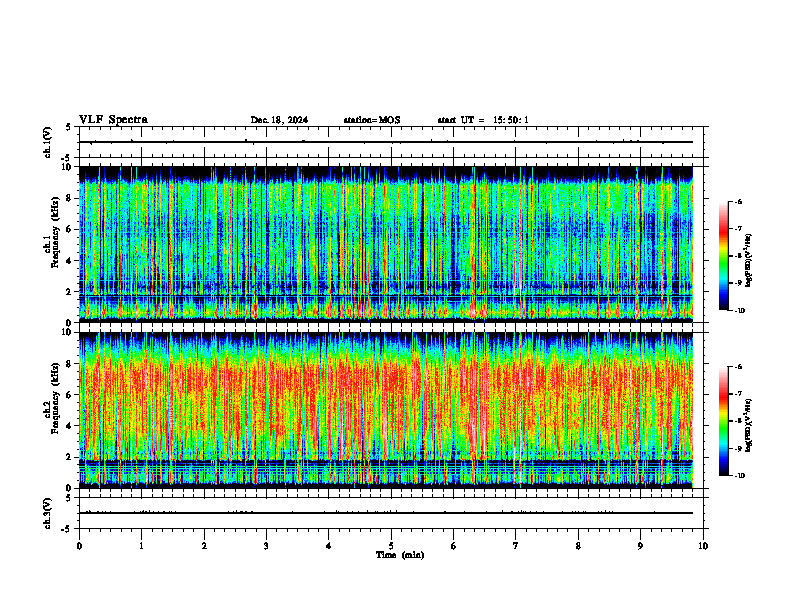Click the "VLF Spectra" title text
The width and height of the screenshot is (792, 612).
pyautogui.click(x=114, y=120)
